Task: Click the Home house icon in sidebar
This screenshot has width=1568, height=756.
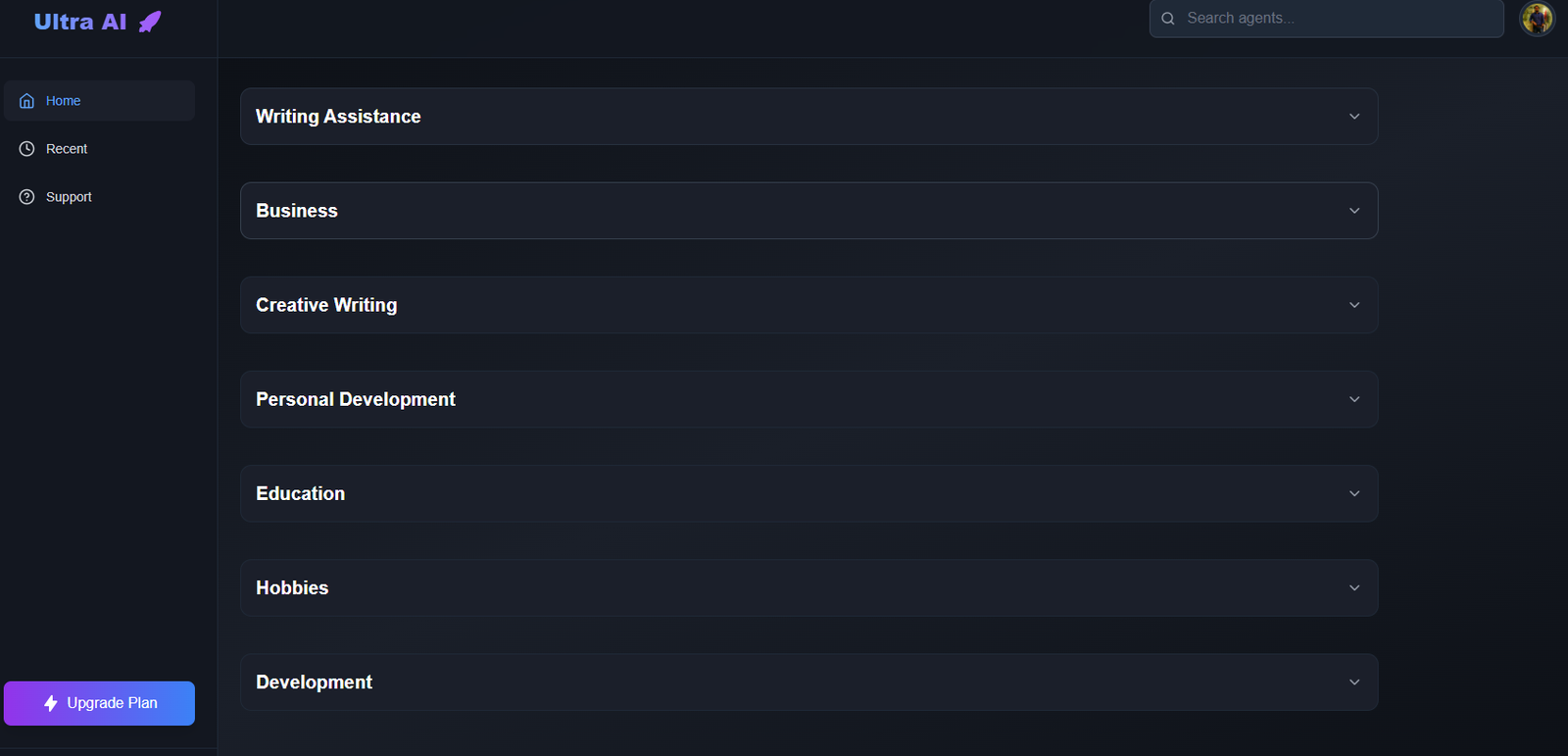Action: 26,101
